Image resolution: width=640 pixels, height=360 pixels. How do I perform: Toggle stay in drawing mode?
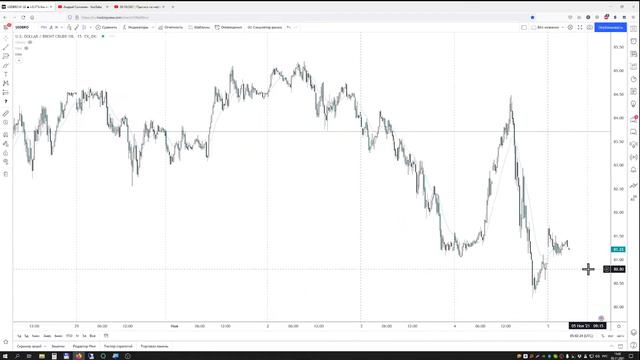6,144
